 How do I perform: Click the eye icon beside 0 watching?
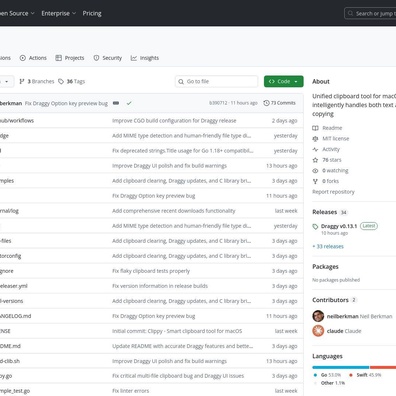pos(315,171)
